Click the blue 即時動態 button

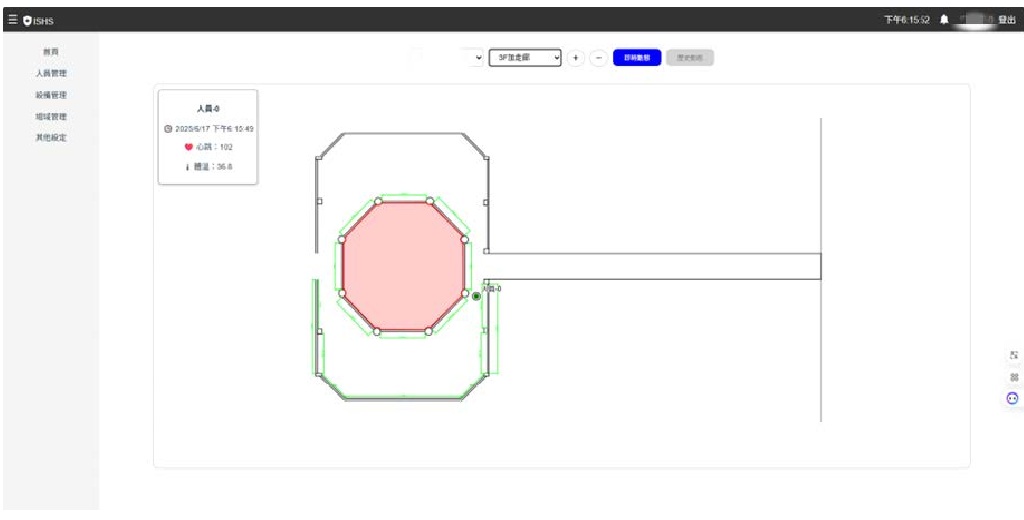(637, 58)
